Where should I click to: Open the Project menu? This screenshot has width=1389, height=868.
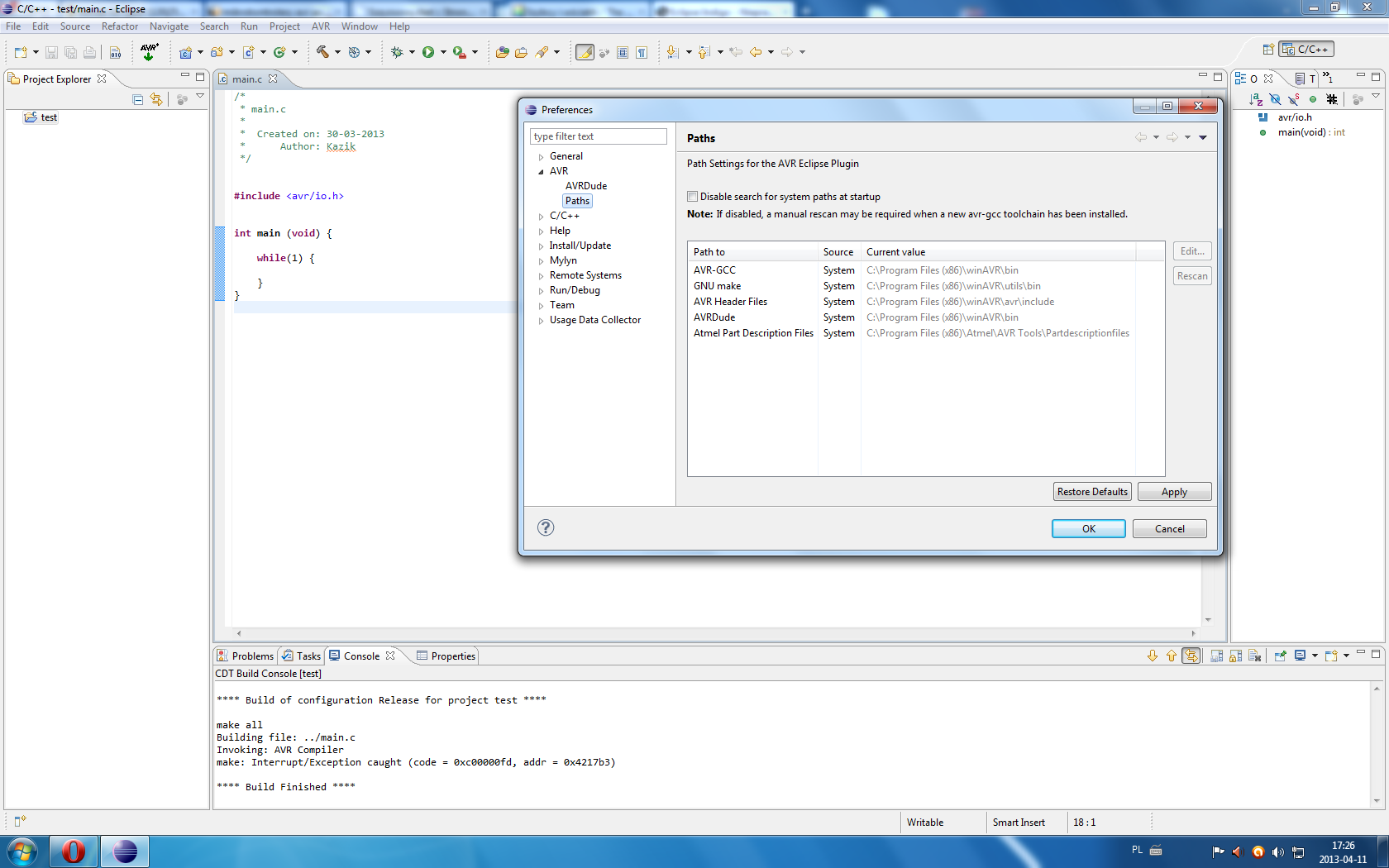tap(284, 26)
